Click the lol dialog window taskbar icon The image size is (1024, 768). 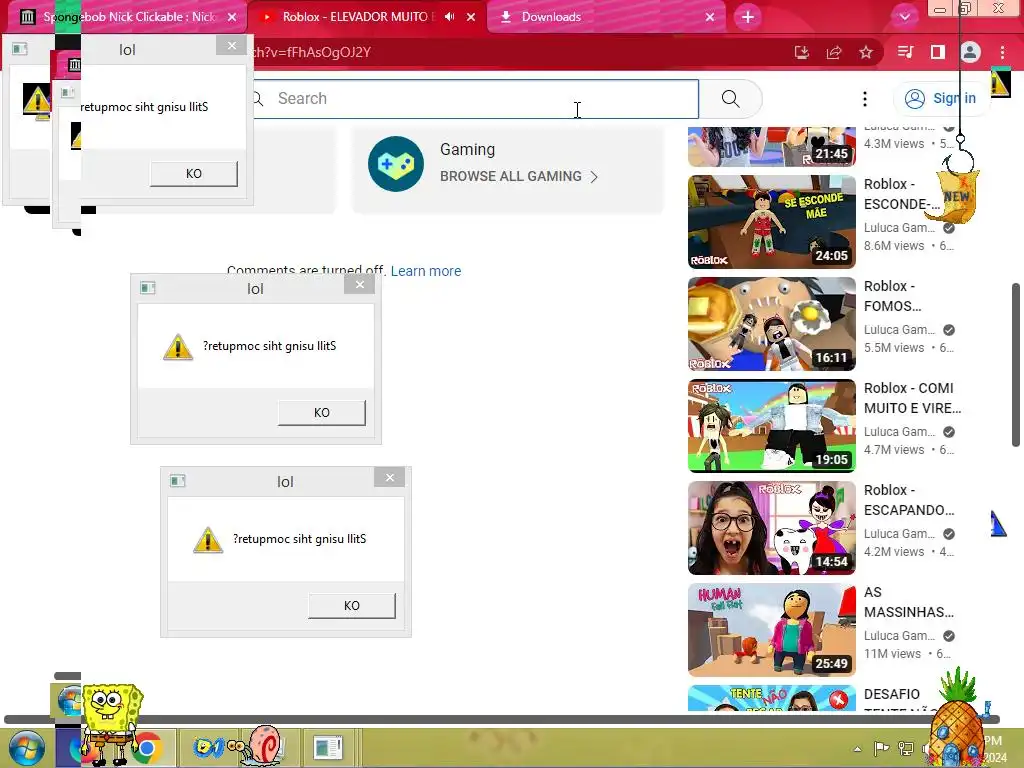coord(328,748)
